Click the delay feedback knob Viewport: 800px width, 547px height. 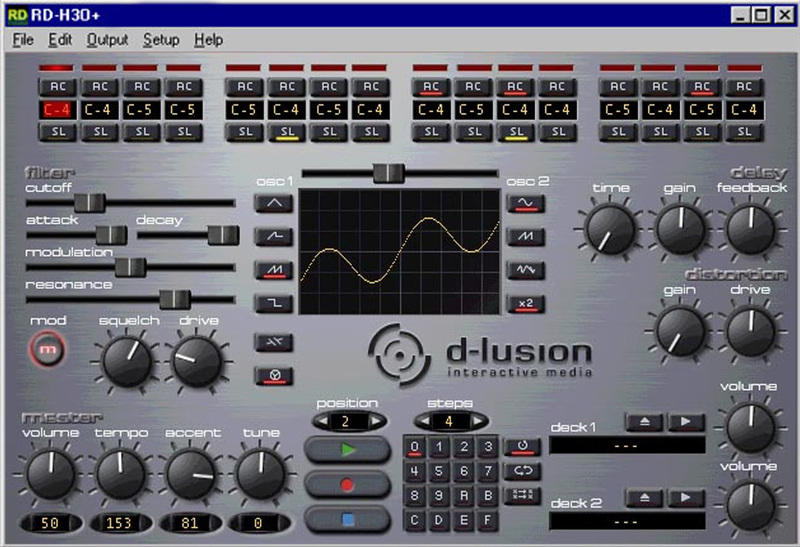tap(750, 229)
